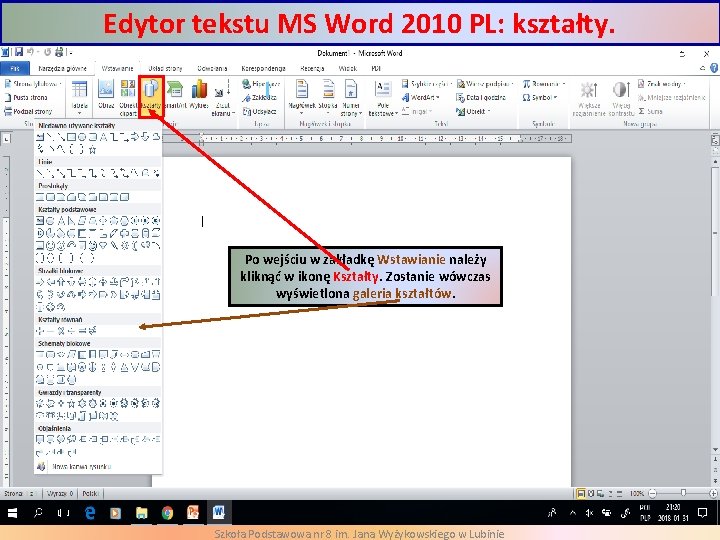Switch to the Recenzja tab
720x540 pixels.
pos(312,68)
